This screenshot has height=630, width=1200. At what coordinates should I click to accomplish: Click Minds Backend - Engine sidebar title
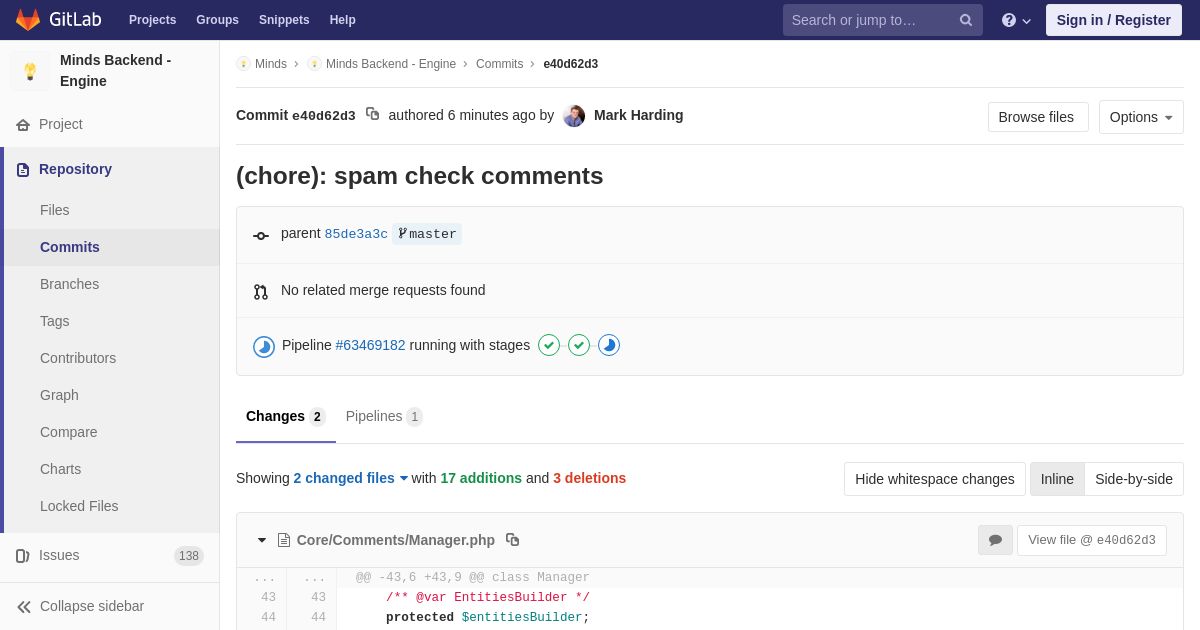pos(116,71)
